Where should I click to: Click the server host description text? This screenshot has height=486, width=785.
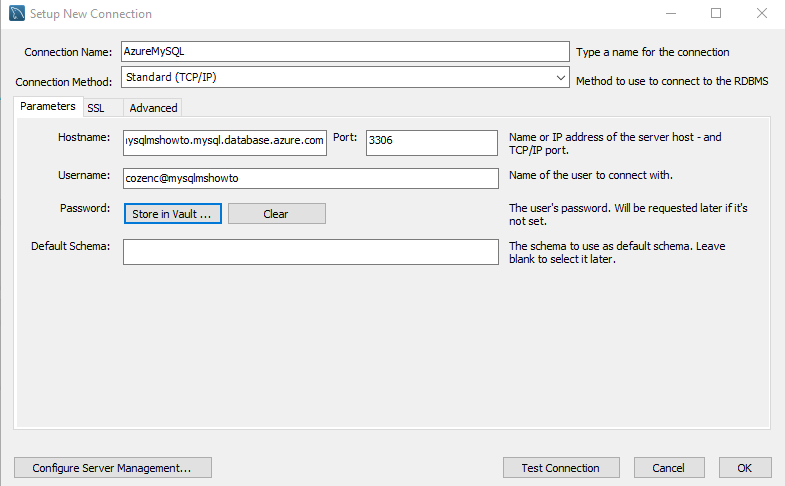tap(615, 144)
